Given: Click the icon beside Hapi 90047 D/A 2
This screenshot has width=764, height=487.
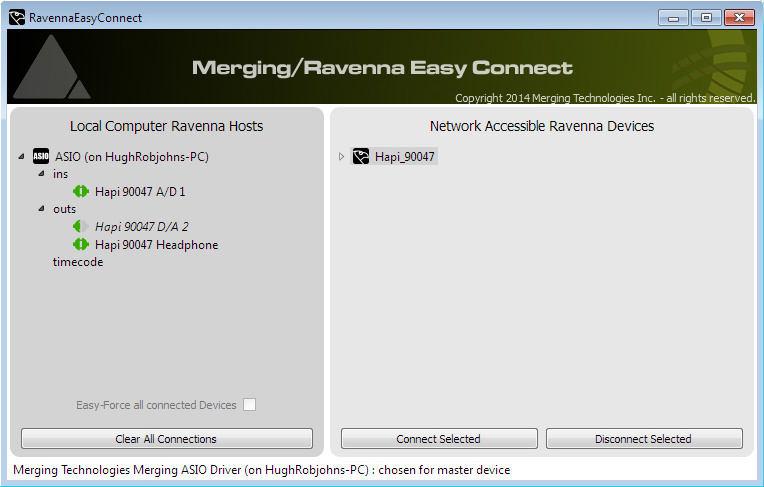Looking at the screenshot, I should point(81,227).
